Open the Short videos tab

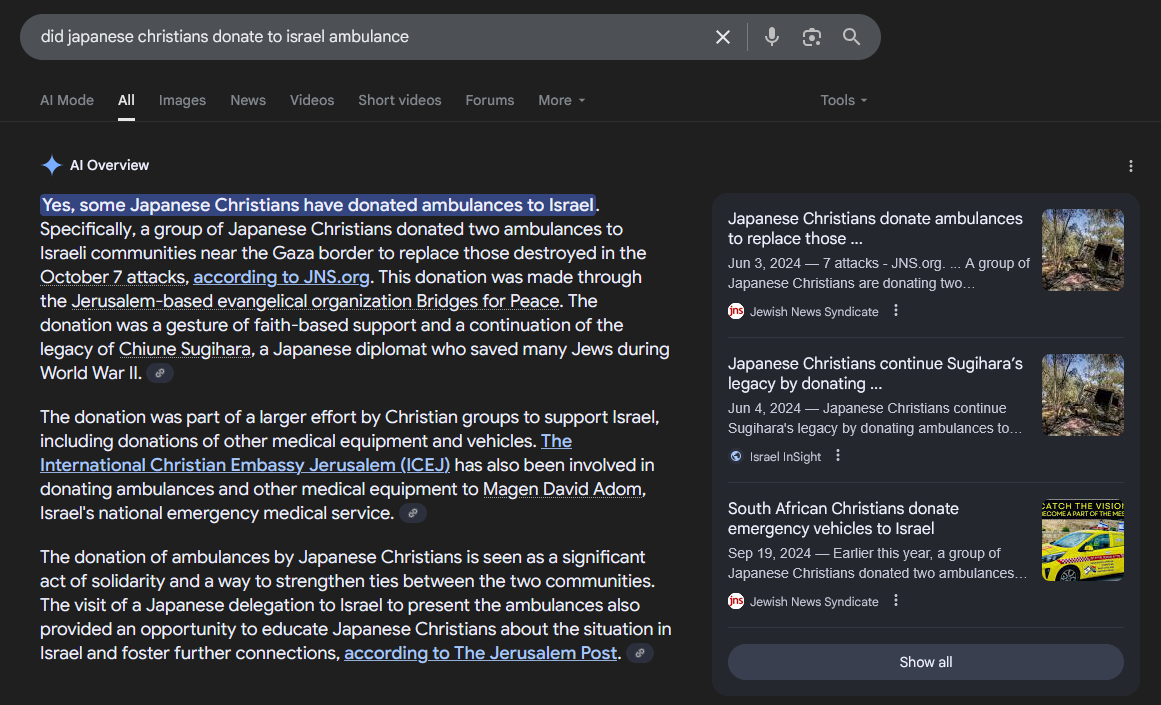click(400, 100)
